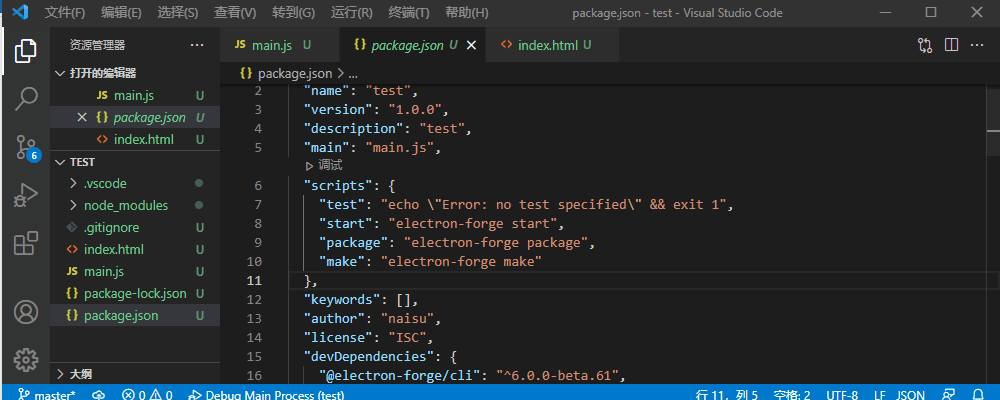Screen dimensions: 1000x400
Task: Open the Accounts icon in activity bar
Action: pos(26,312)
